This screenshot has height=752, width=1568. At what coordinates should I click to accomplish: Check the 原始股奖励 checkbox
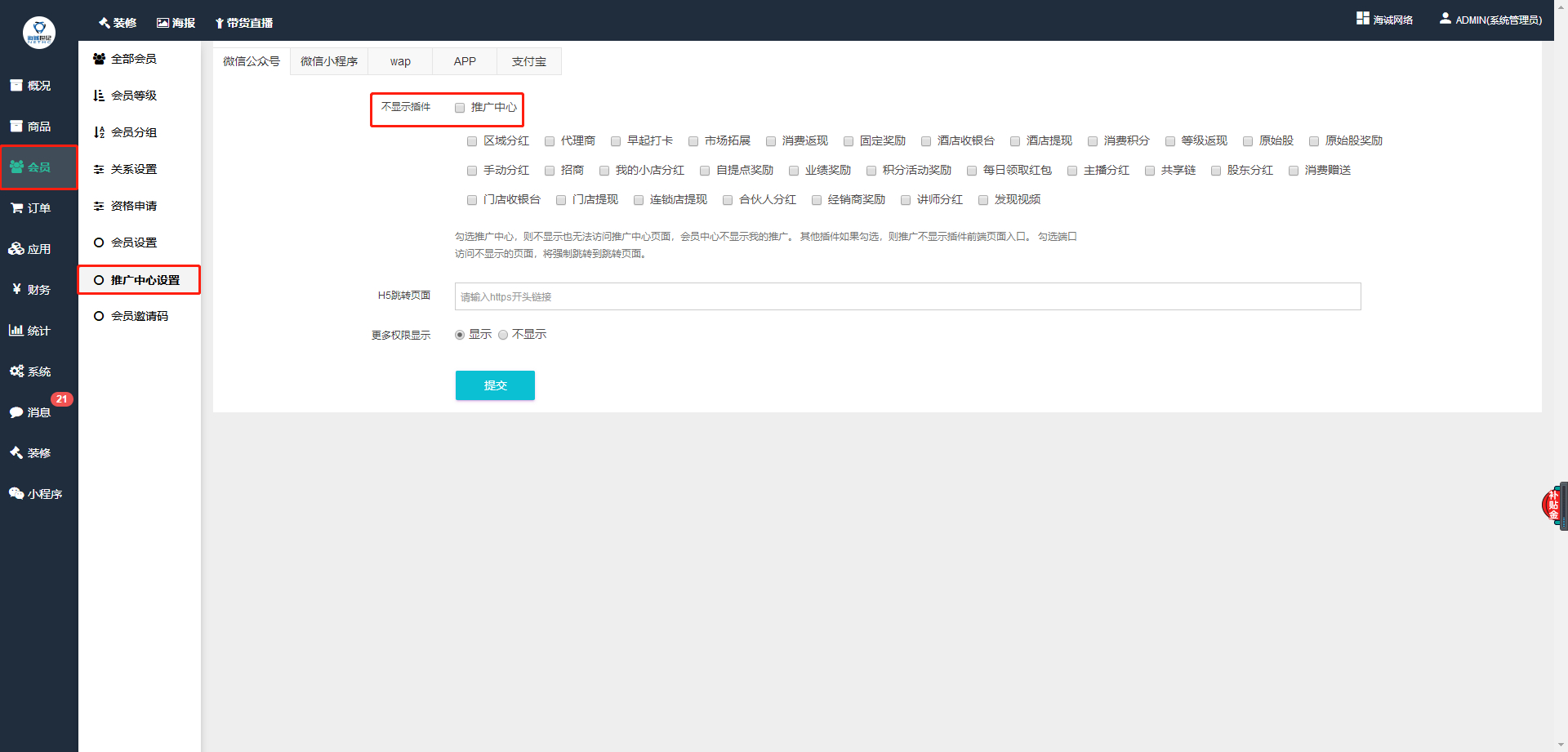tap(1314, 141)
